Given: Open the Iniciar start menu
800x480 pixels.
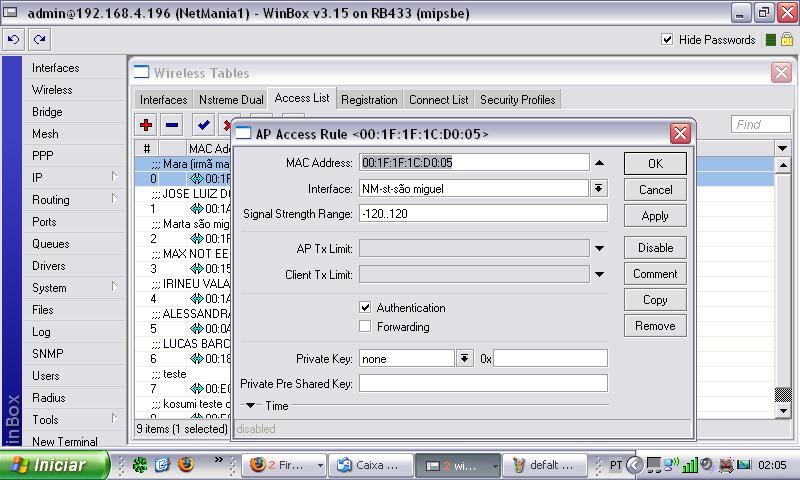Looking at the screenshot, I should tap(54, 465).
